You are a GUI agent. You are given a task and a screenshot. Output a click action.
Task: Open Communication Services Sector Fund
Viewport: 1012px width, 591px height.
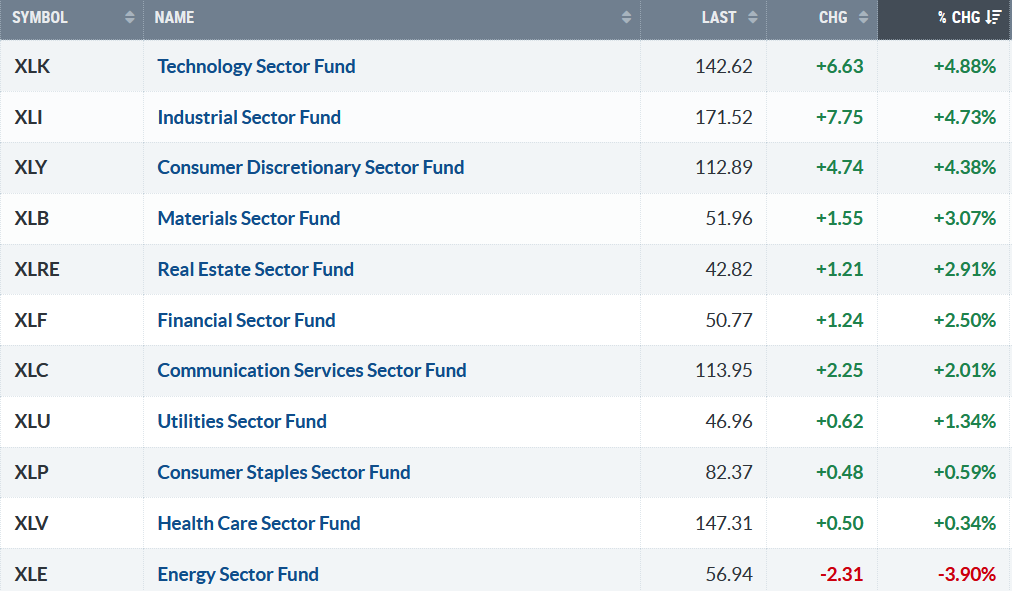click(311, 370)
